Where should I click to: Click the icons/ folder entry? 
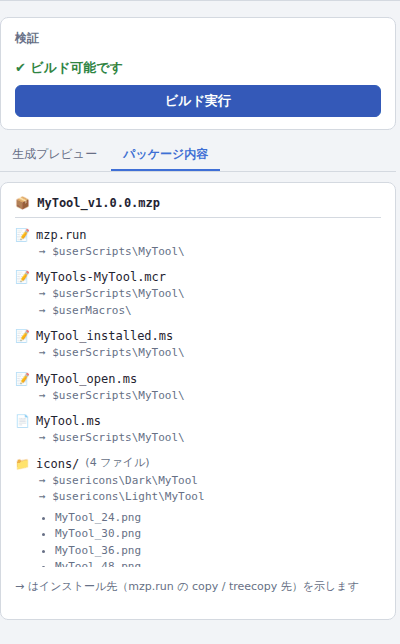pyautogui.click(x=57, y=464)
